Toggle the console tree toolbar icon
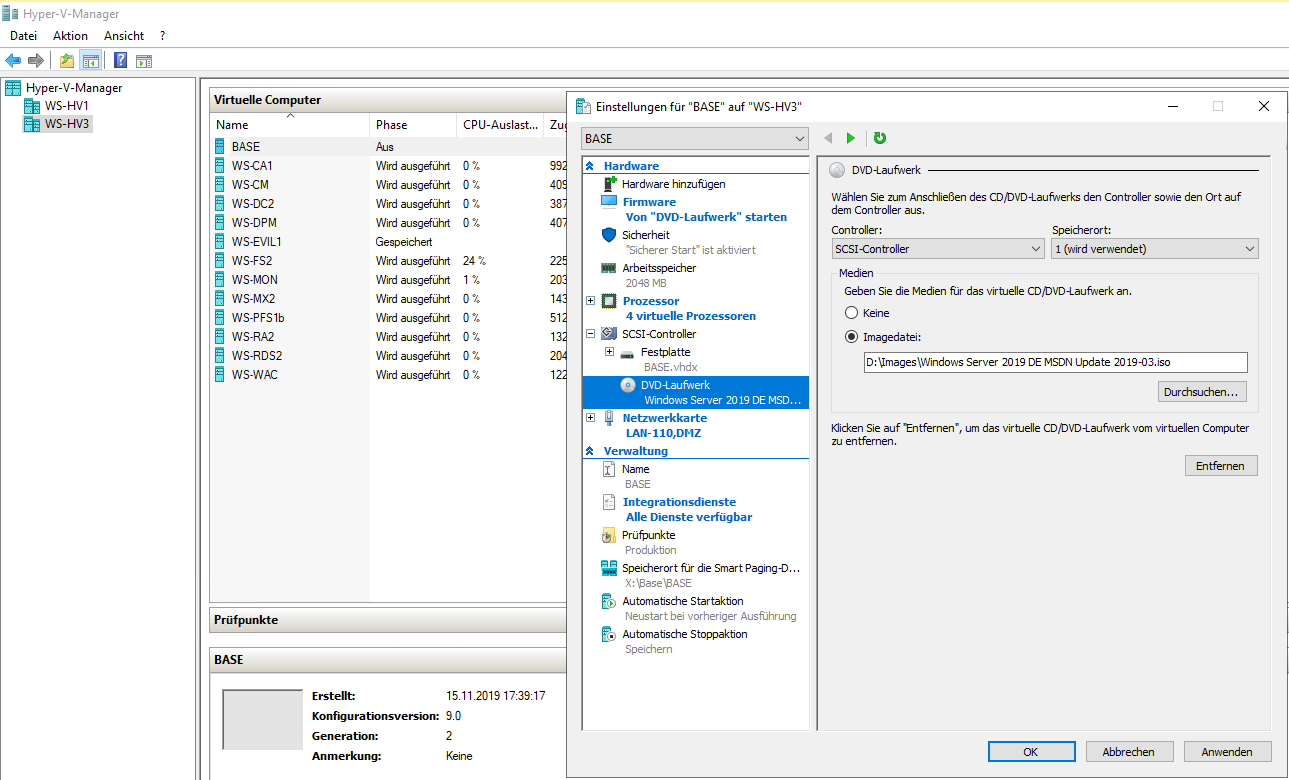1289x780 pixels. tap(90, 60)
